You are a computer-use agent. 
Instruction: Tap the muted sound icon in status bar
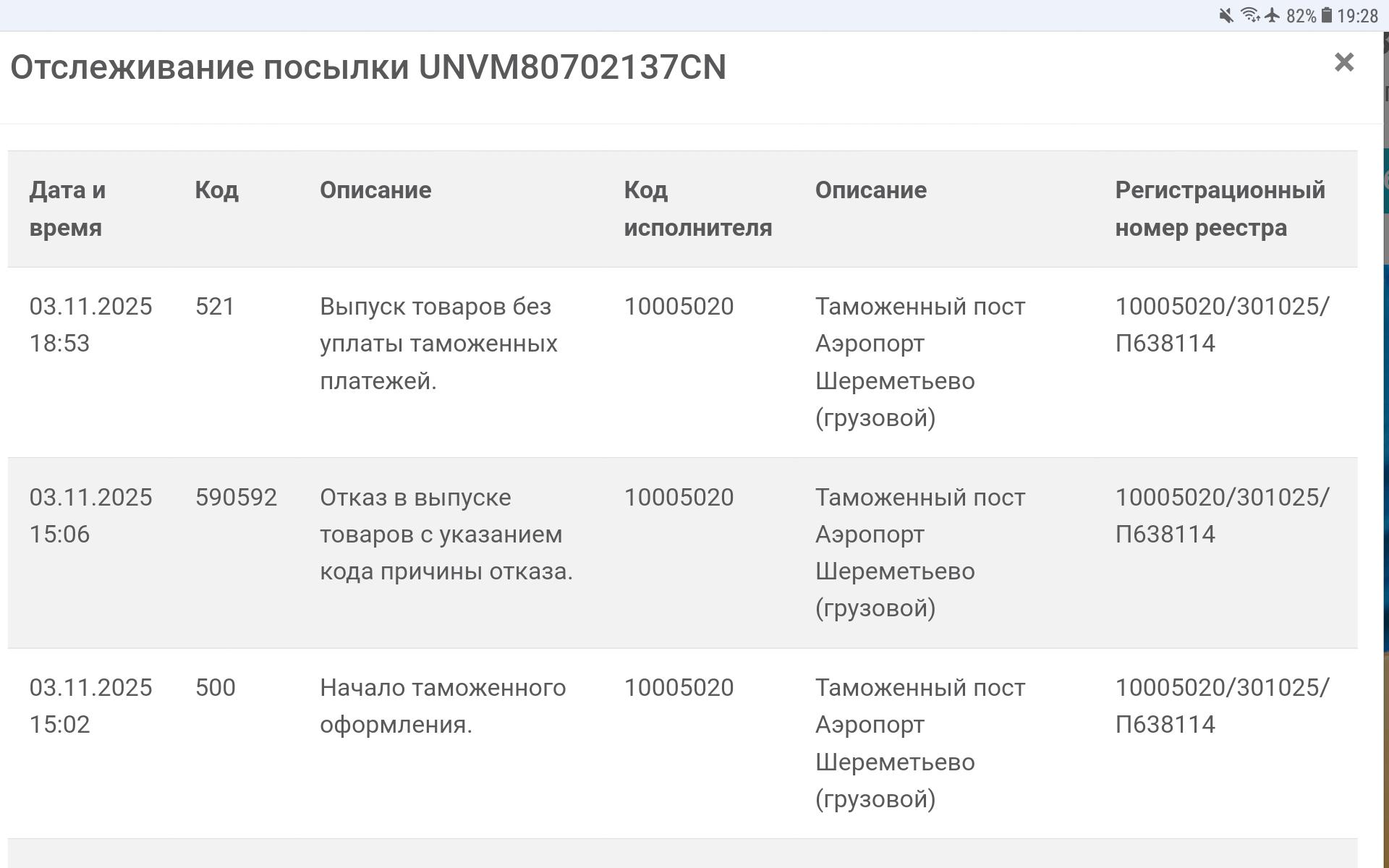pos(1226,15)
